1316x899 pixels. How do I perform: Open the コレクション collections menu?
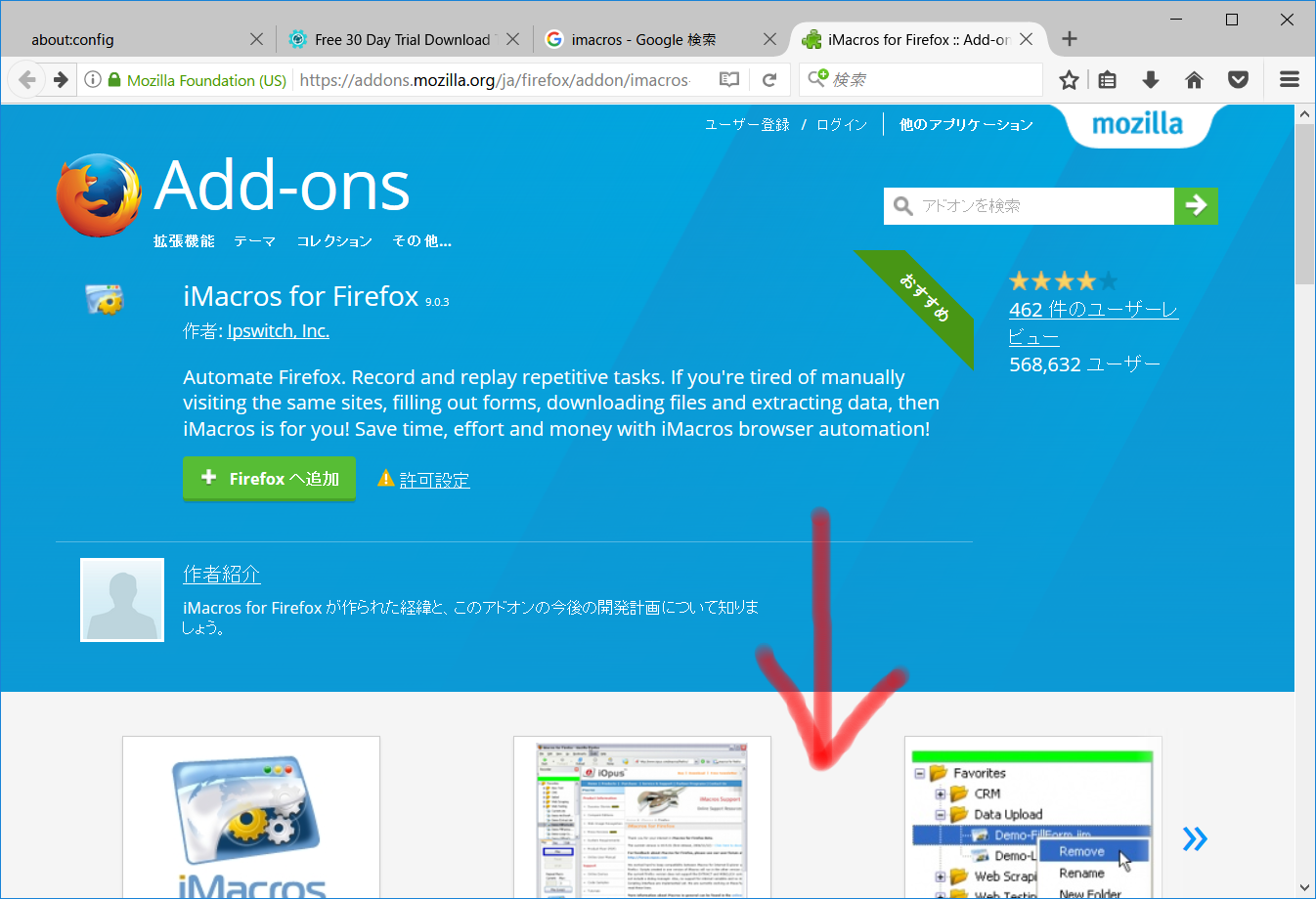pos(334,241)
